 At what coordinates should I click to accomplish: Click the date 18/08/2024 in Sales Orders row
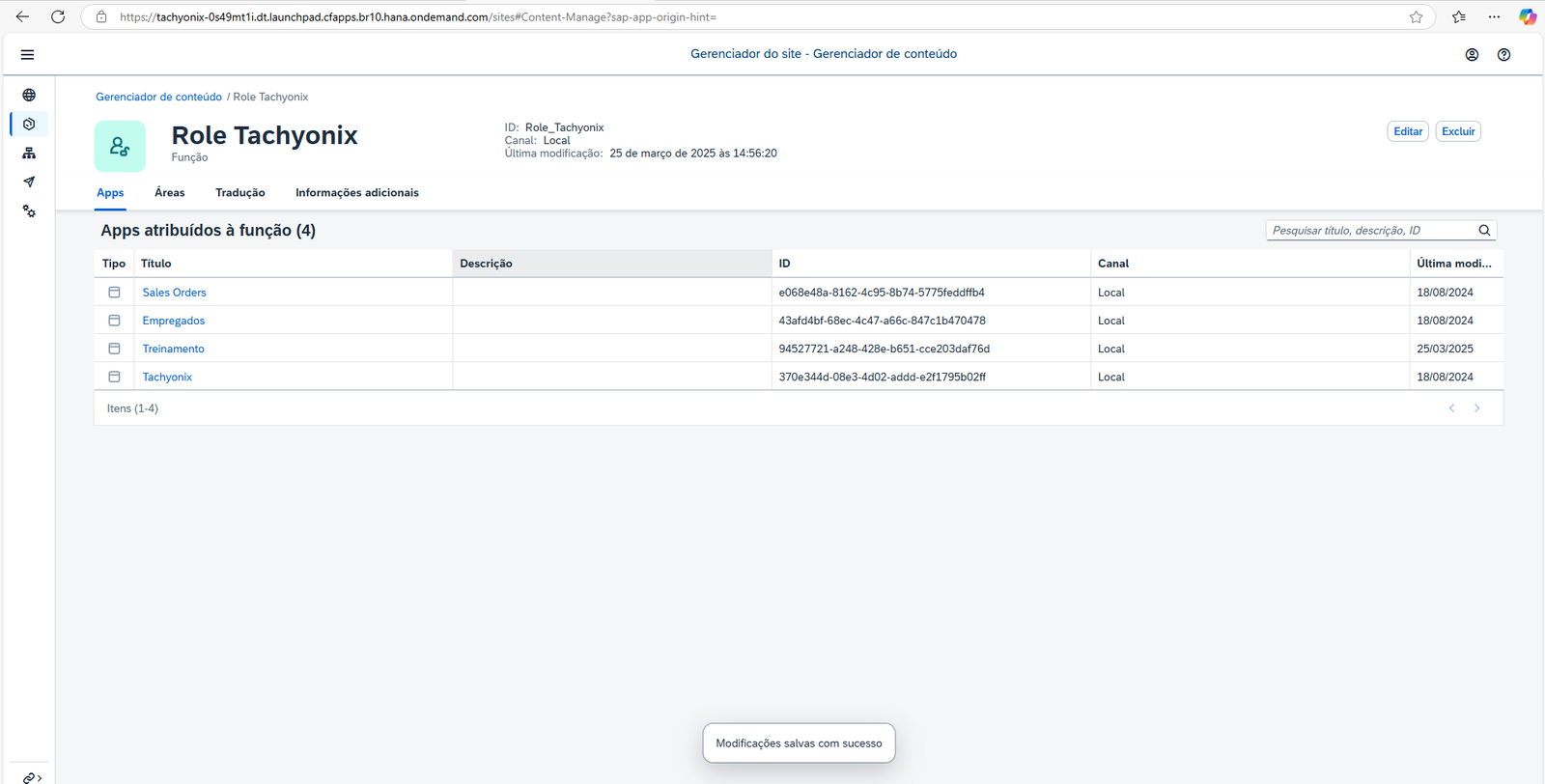pyautogui.click(x=1446, y=293)
